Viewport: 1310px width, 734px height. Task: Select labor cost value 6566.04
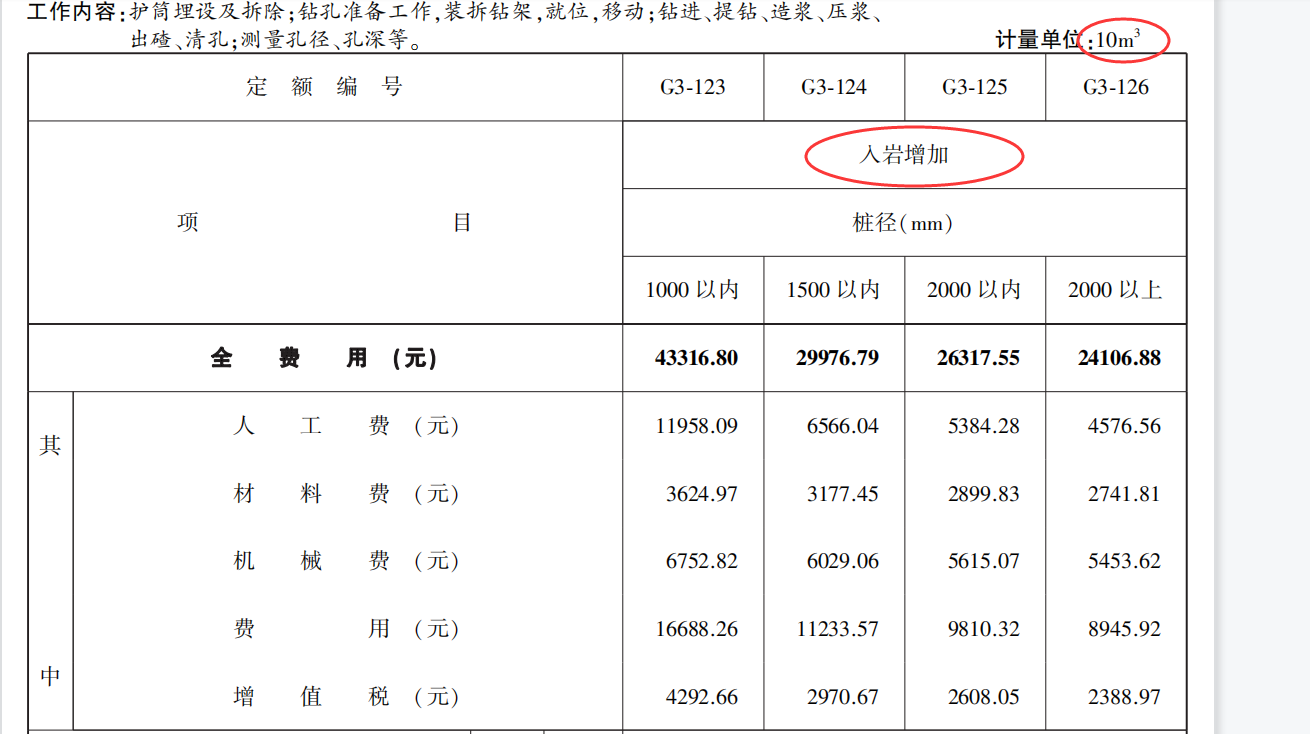point(843,426)
